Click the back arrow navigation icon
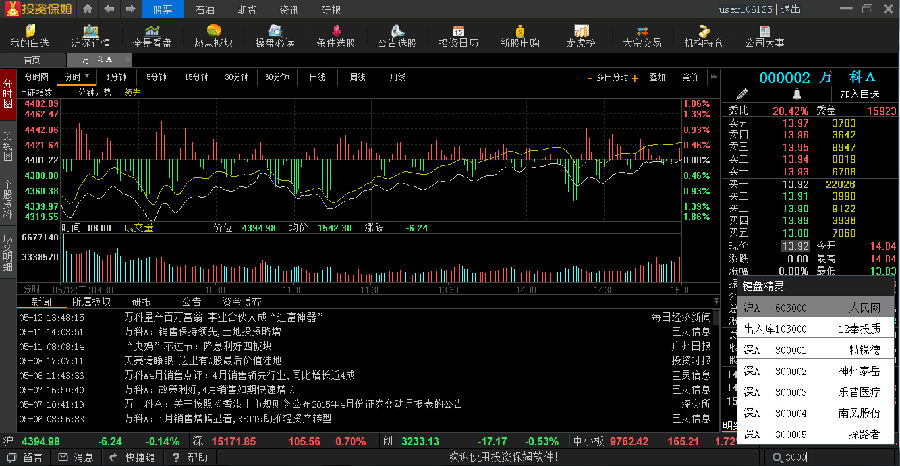Screen dimensions: 900x466 click(x=111, y=9)
